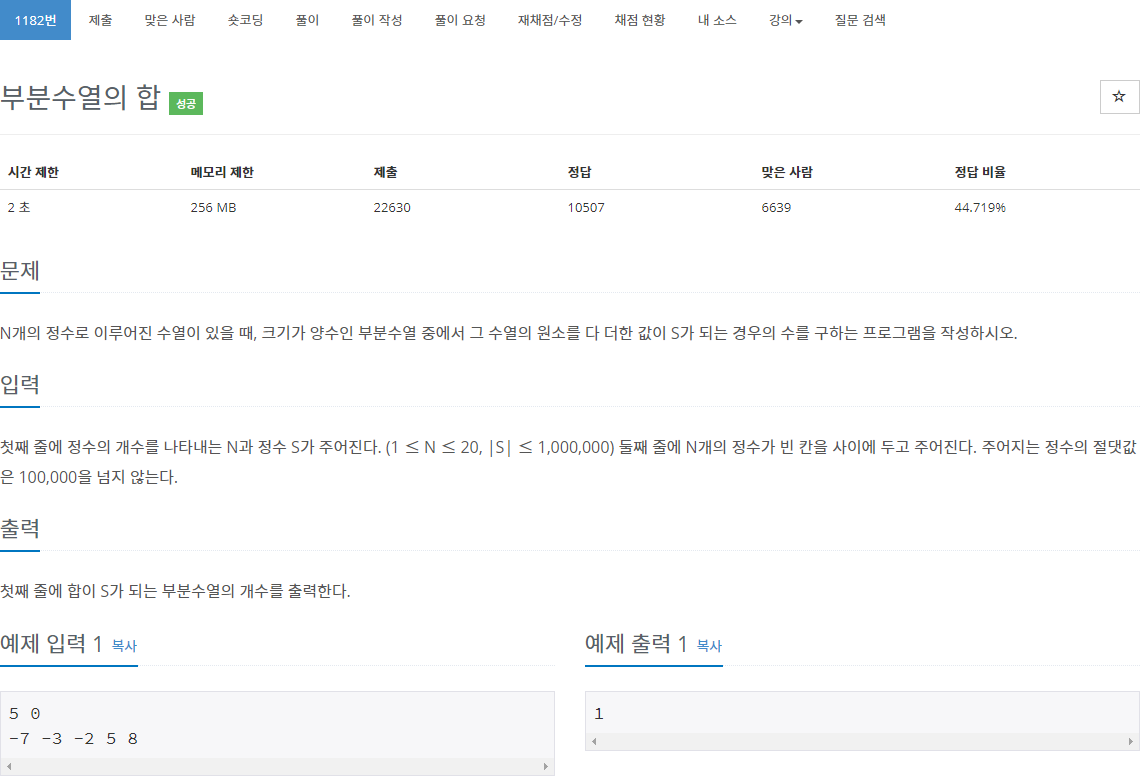Click the example input scrollbar right arrow
This screenshot has width=1141, height=778.
point(546,766)
